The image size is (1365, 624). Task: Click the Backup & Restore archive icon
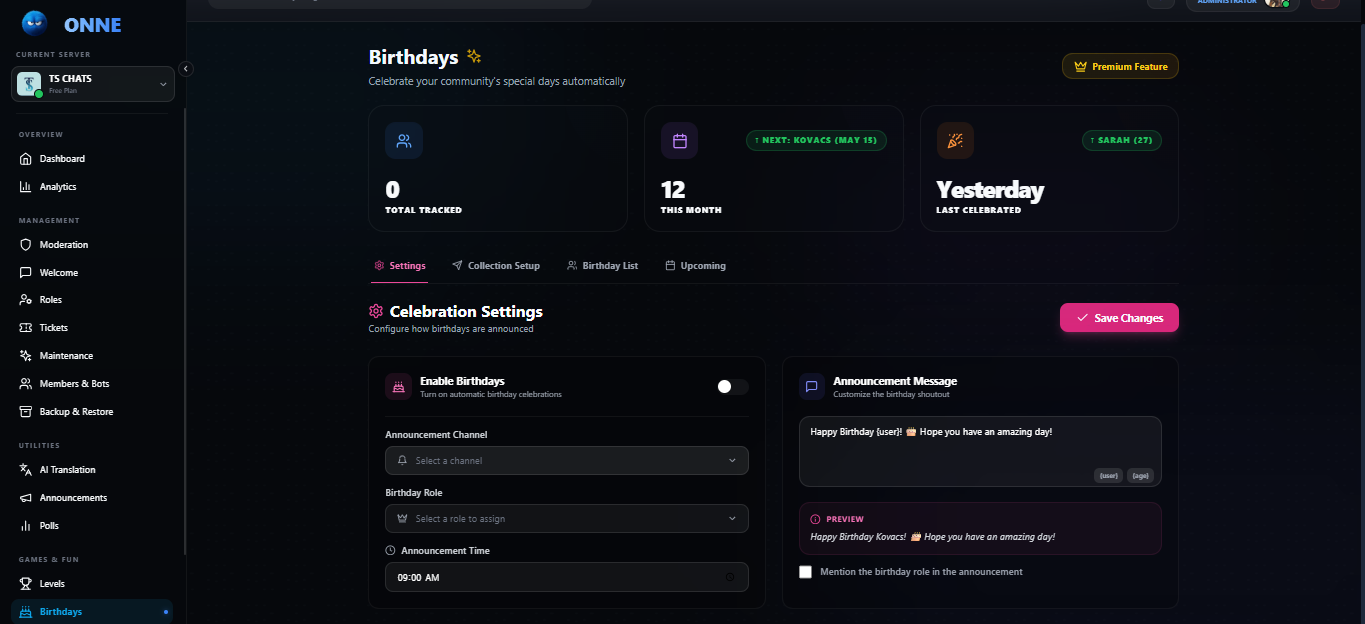point(26,412)
